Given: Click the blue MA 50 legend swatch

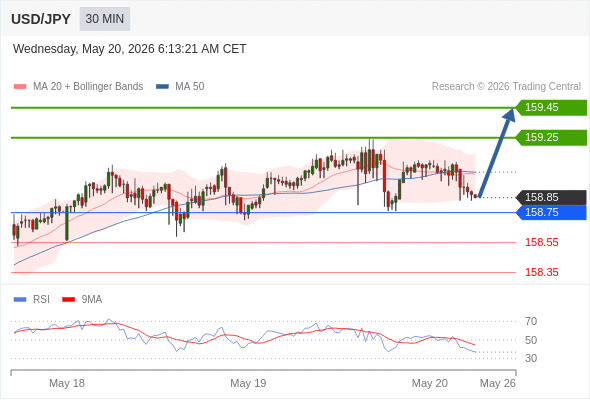Looking at the screenshot, I should [x=162, y=87].
